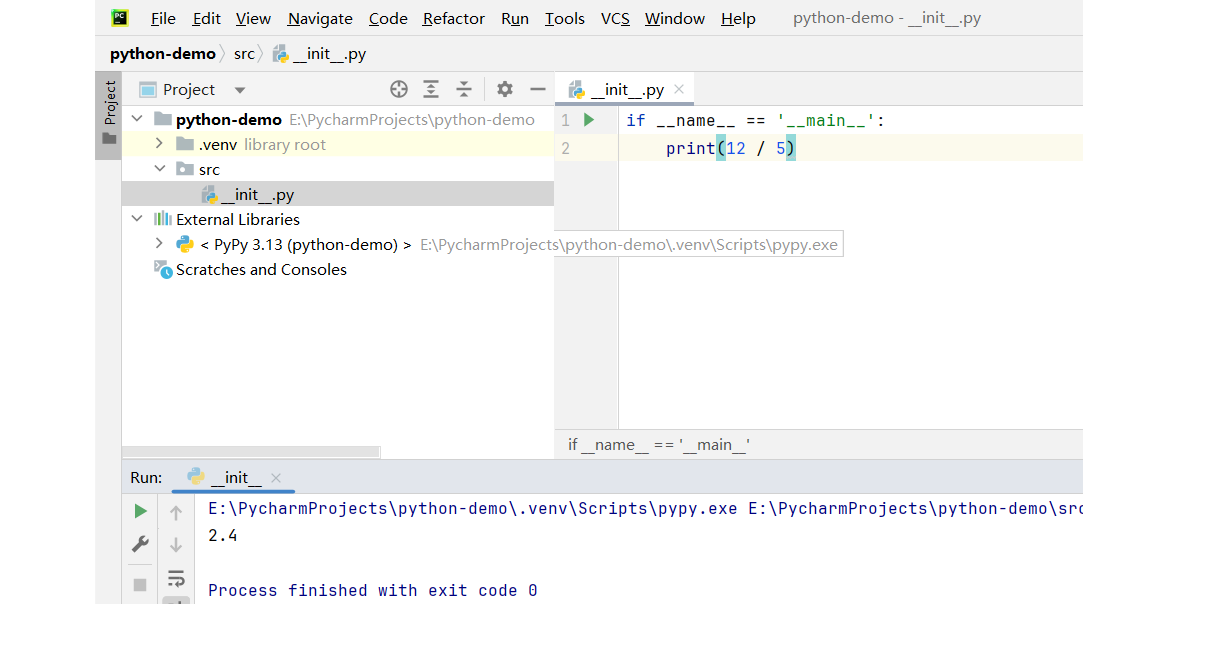Image resolution: width=1218 pixels, height=663 pixels.
Task: Click the up arrow in Run panel
Action: [x=176, y=513]
